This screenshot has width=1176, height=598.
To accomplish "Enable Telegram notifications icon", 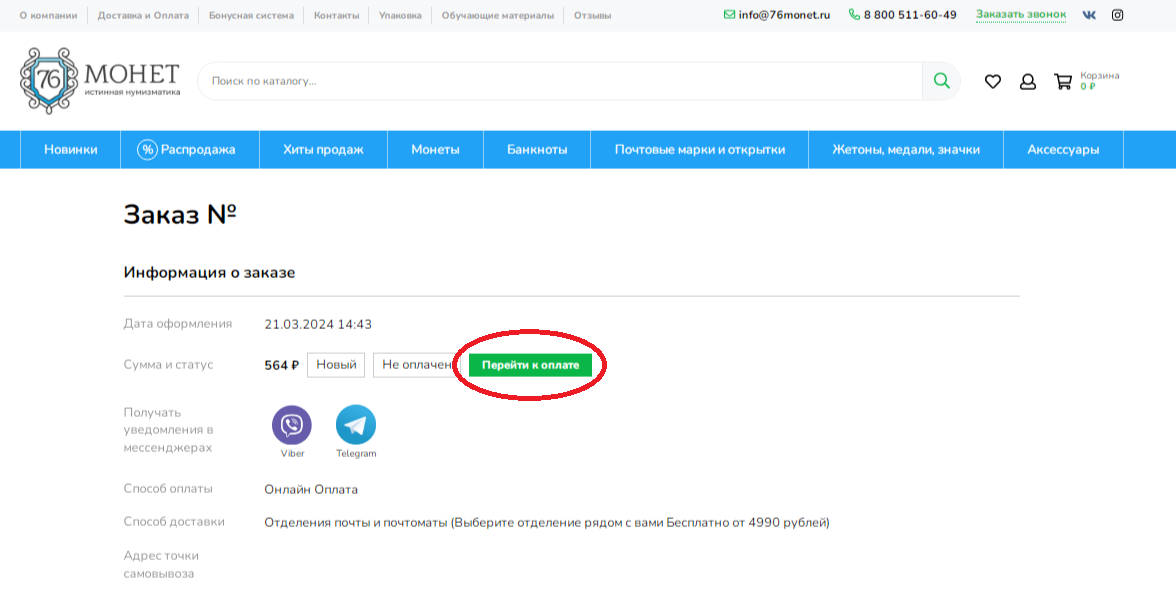I will [356, 425].
